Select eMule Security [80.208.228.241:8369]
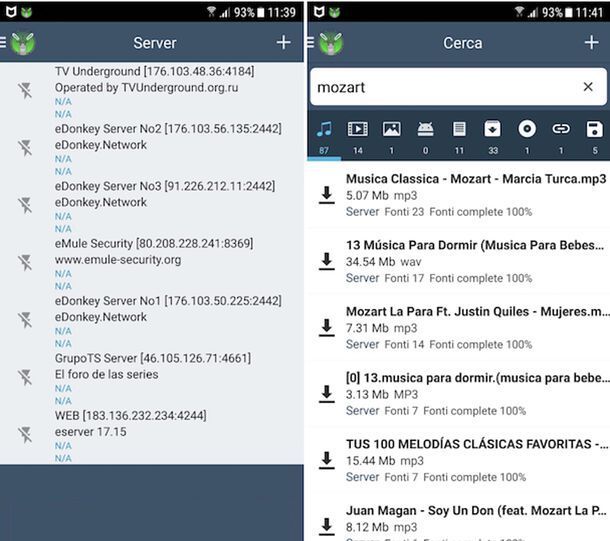Image resolution: width=610 pixels, height=541 pixels. point(152,264)
